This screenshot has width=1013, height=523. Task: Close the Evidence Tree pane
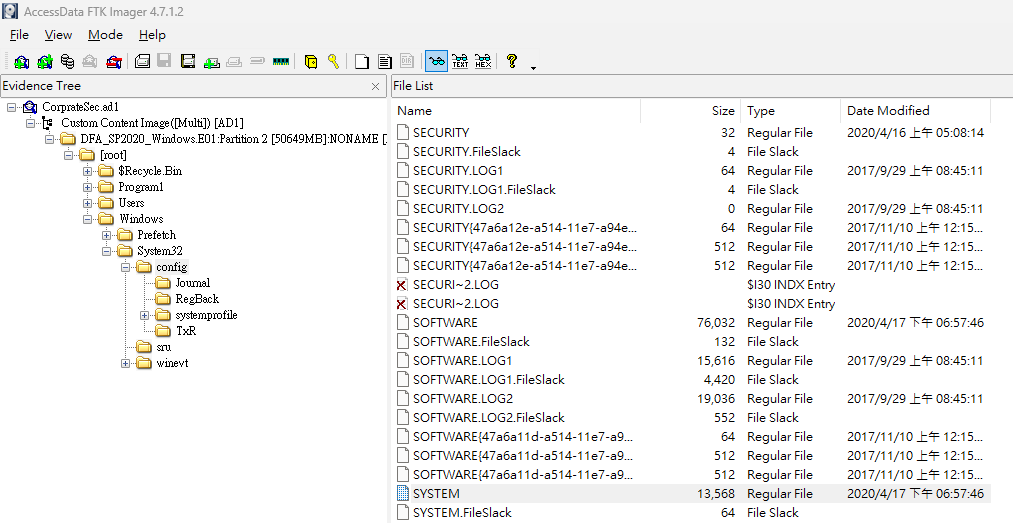[x=375, y=86]
